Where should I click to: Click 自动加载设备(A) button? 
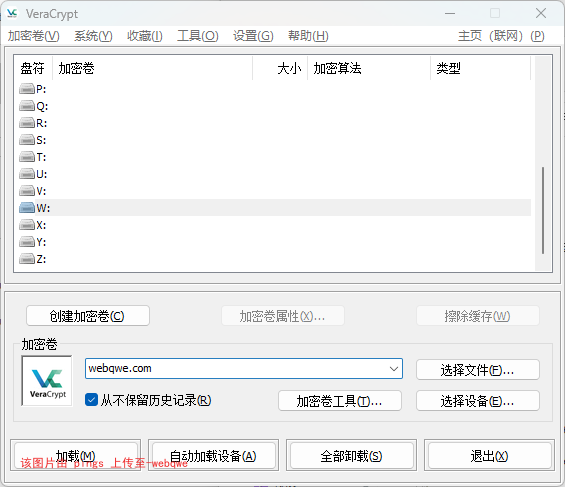(x=213, y=456)
